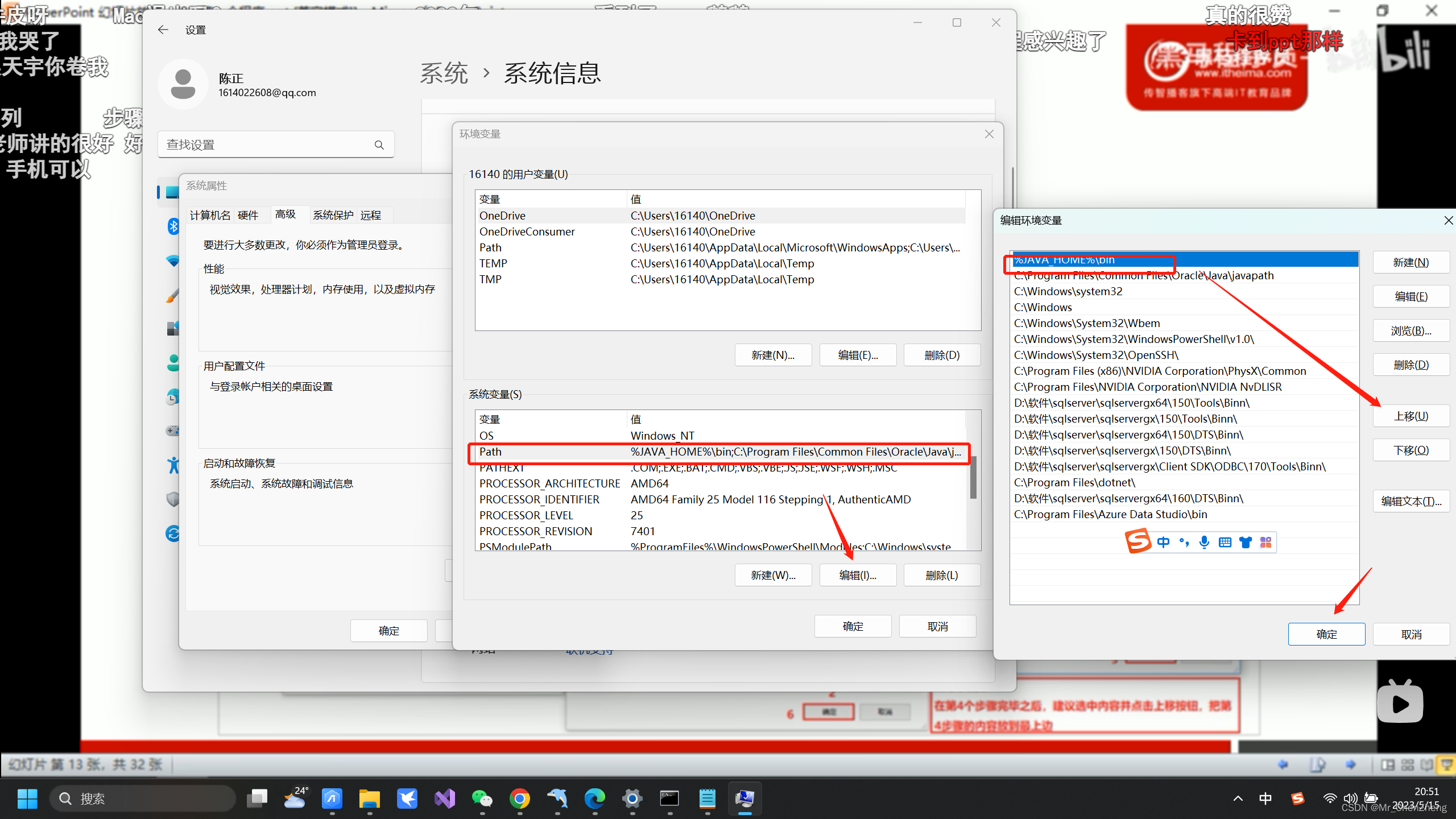Open the Settings gear on the taskbar

pos(632,799)
